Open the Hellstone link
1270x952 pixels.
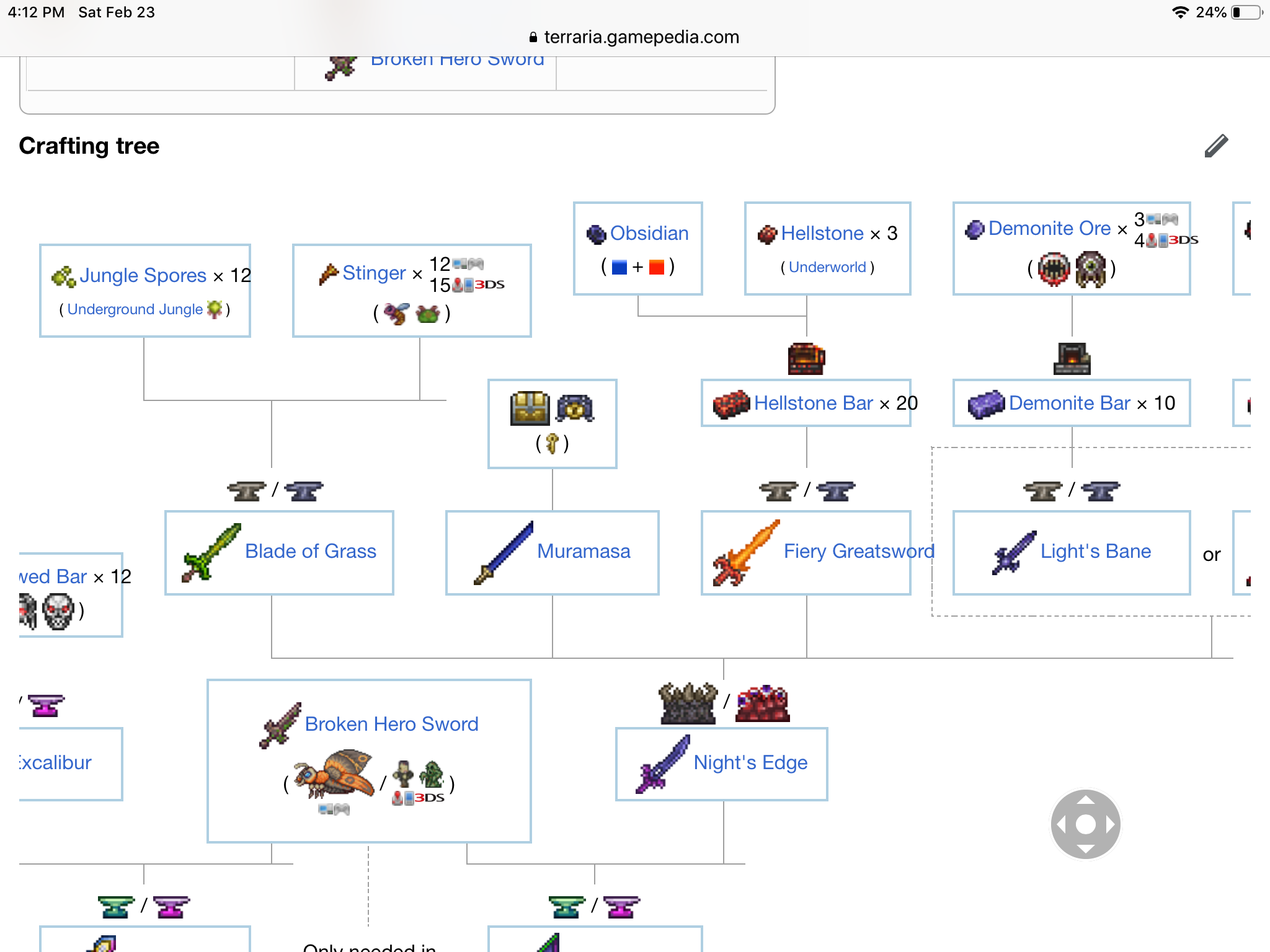(822, 233)
